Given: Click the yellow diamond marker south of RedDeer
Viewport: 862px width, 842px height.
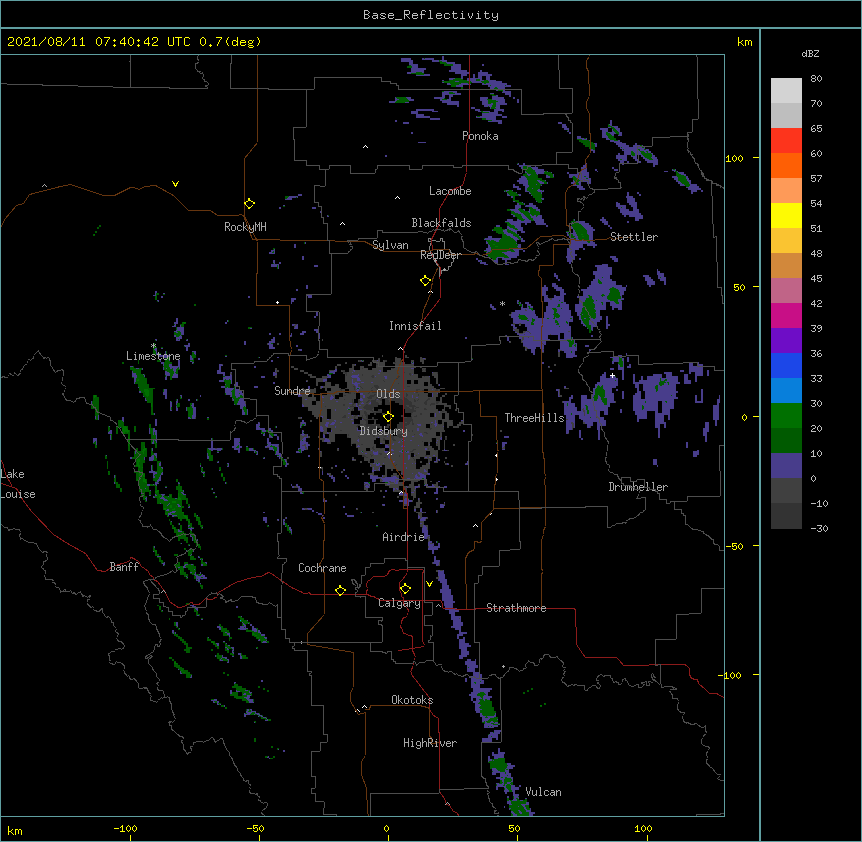Looking at the screenshot, I should tap(426, 281).
